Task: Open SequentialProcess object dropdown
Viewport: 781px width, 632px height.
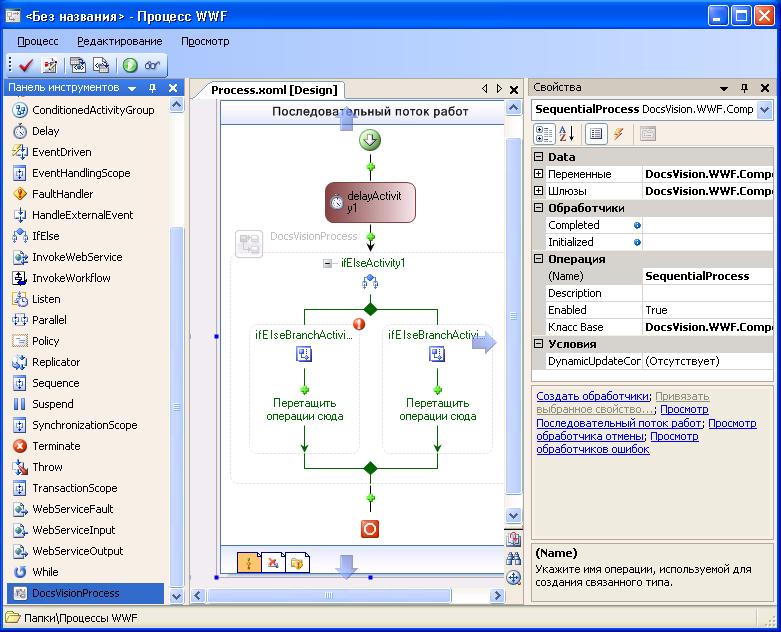Action: pos(765,110)
